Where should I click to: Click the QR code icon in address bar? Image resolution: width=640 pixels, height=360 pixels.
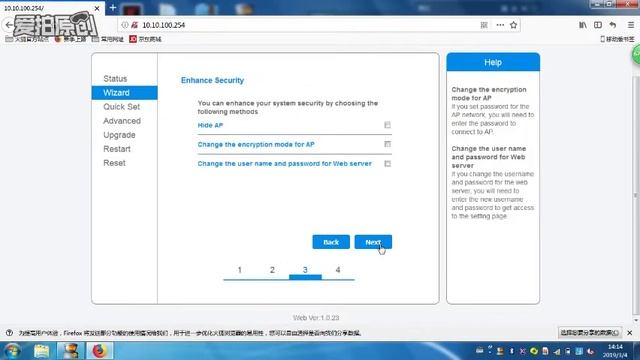(484, 25)
